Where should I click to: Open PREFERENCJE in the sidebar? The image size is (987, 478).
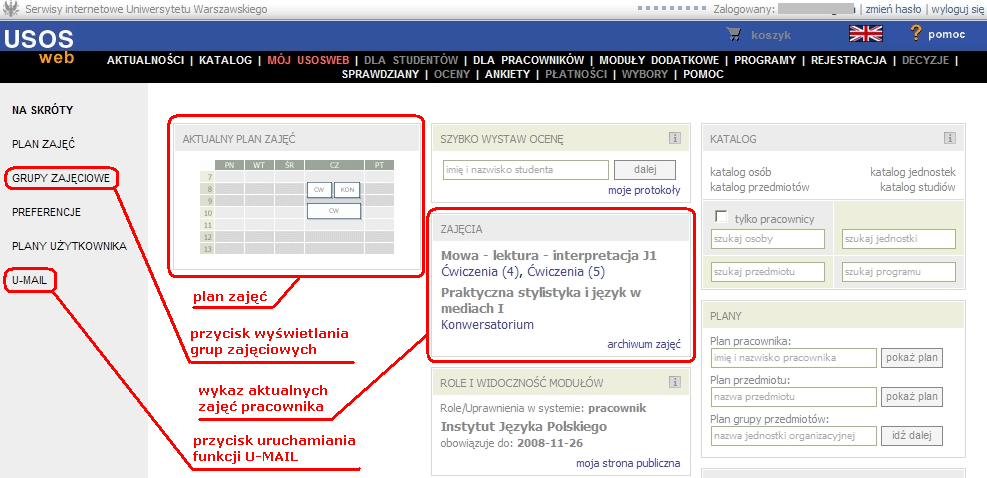(47, 212)
